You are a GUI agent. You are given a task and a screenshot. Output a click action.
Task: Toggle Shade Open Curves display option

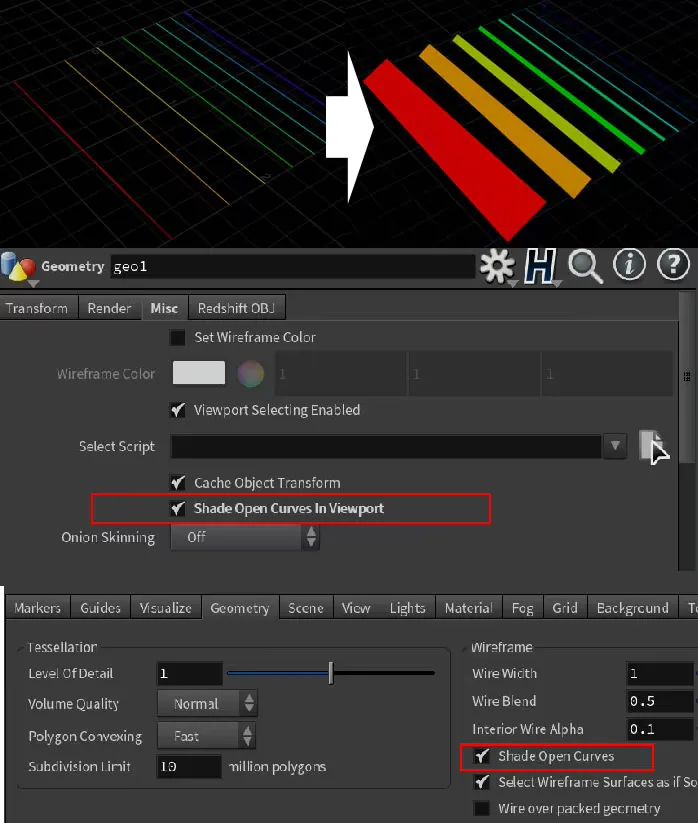point(481,756)
